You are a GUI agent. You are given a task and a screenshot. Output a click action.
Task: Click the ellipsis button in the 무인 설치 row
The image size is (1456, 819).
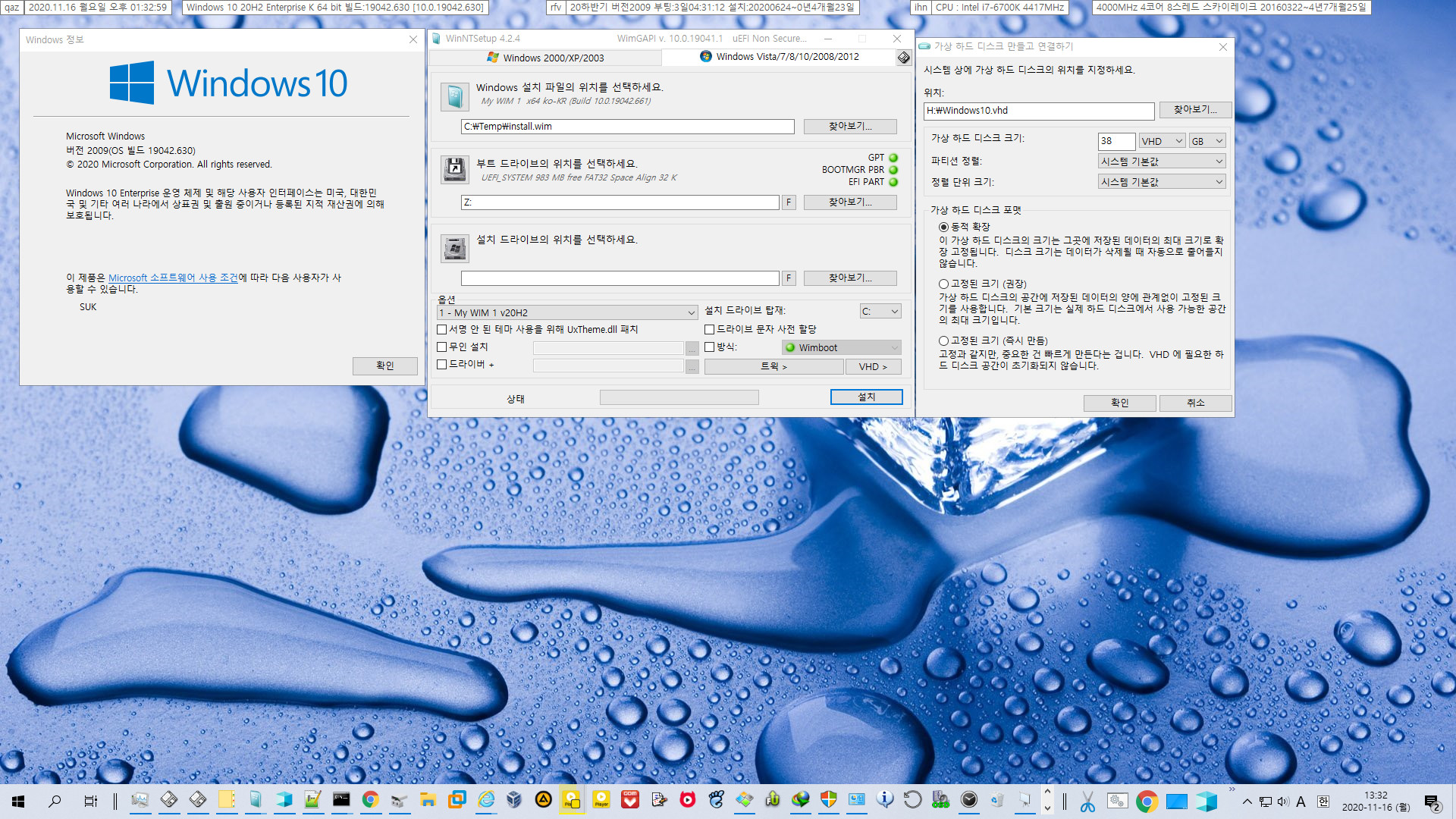point(692,348)
